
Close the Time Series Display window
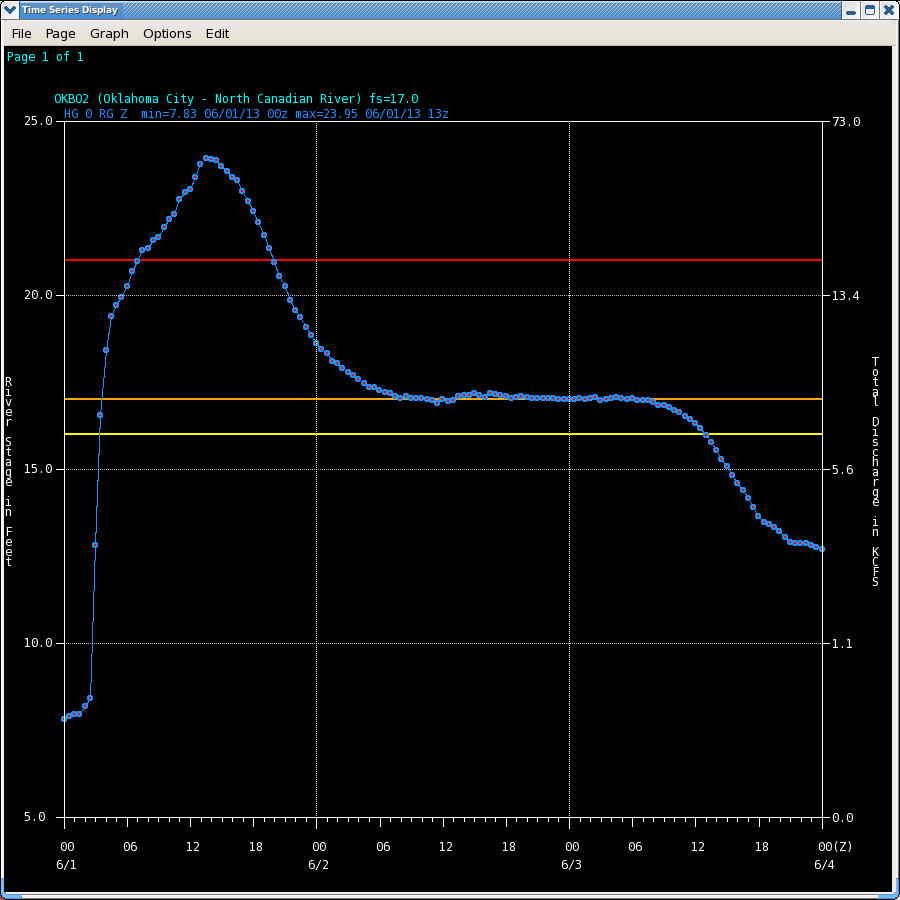click(x=889, y=10)
